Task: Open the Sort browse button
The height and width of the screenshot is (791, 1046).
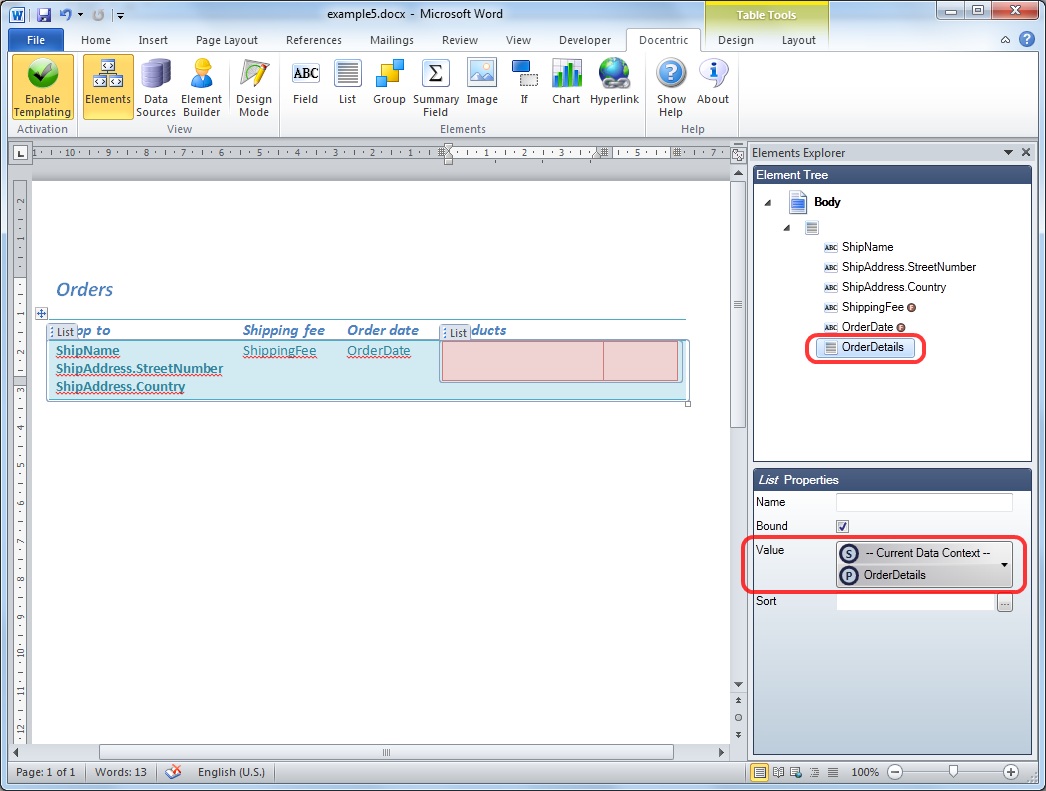Action: (1004, 601)
